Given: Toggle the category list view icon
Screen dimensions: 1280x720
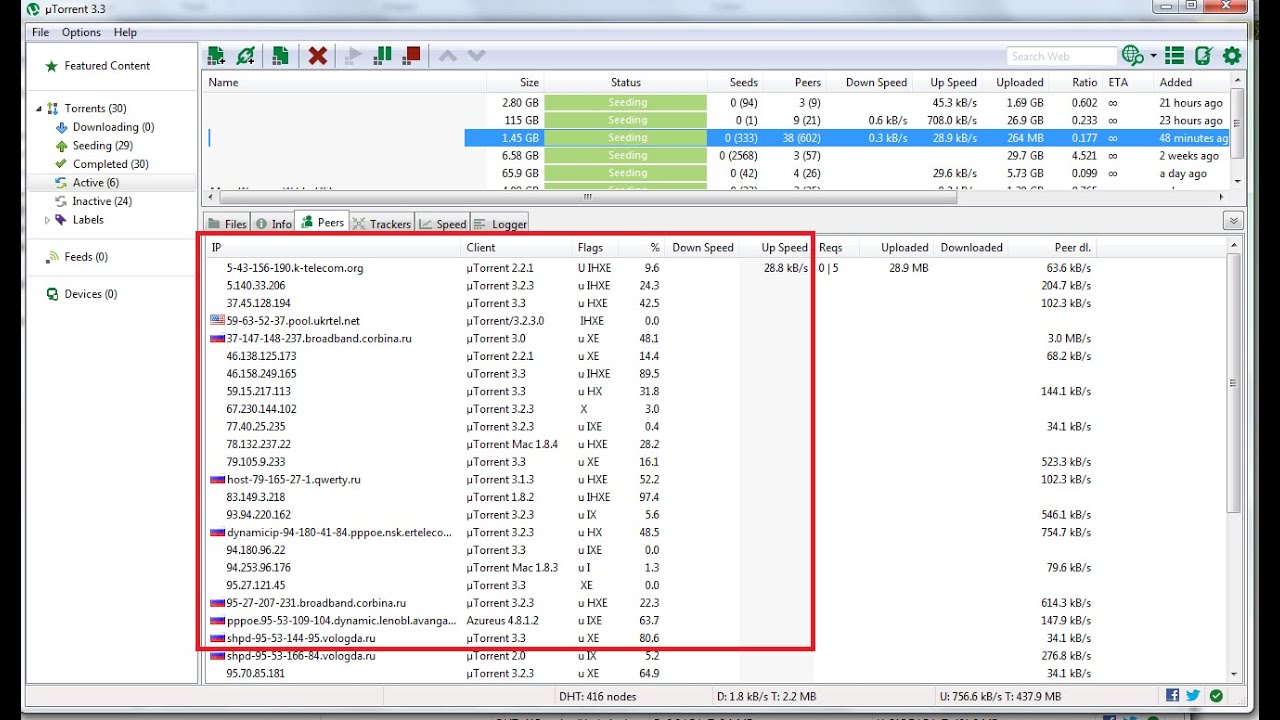Looking at the screenshot, I should coord(1175,56).
